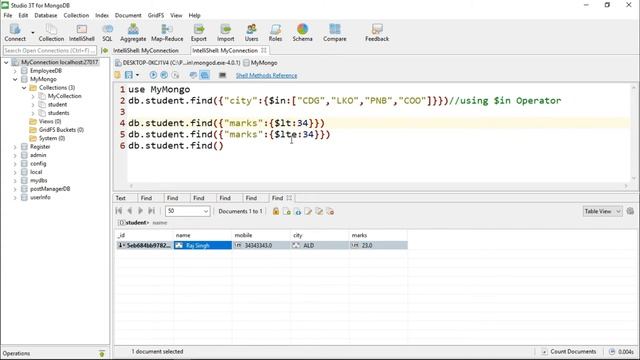
Task: Open the Roles manager
Action: [276, 32]
